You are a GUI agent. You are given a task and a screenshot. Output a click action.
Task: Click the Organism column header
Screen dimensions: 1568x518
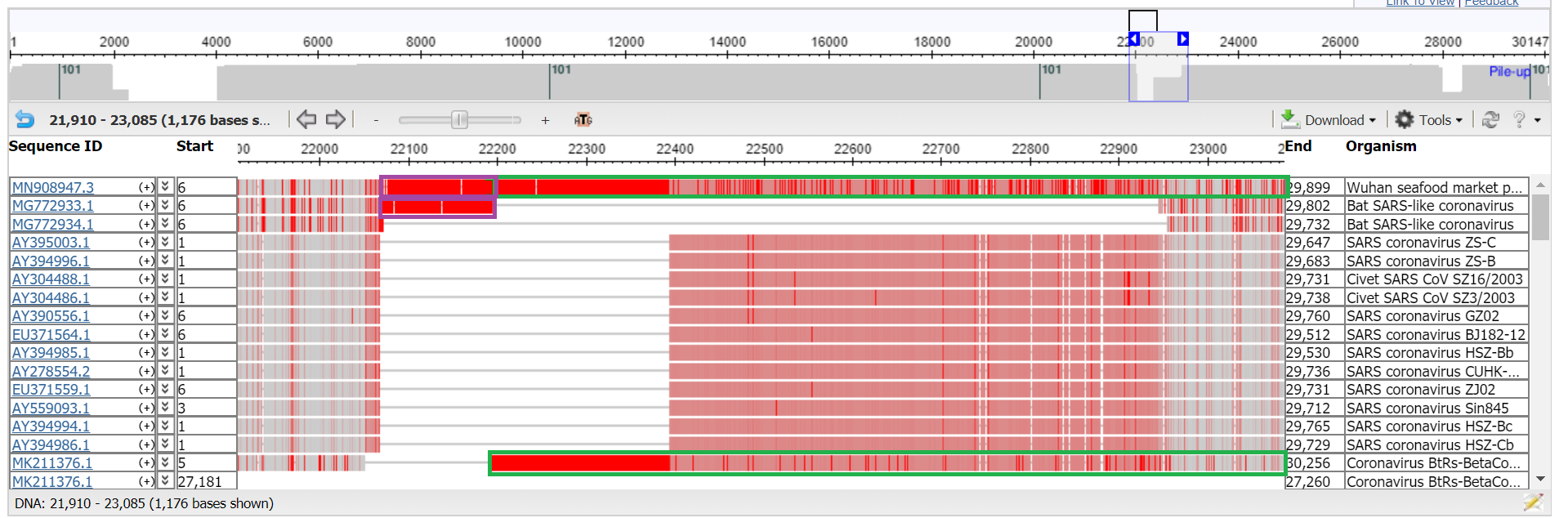tap(1381, 146)
